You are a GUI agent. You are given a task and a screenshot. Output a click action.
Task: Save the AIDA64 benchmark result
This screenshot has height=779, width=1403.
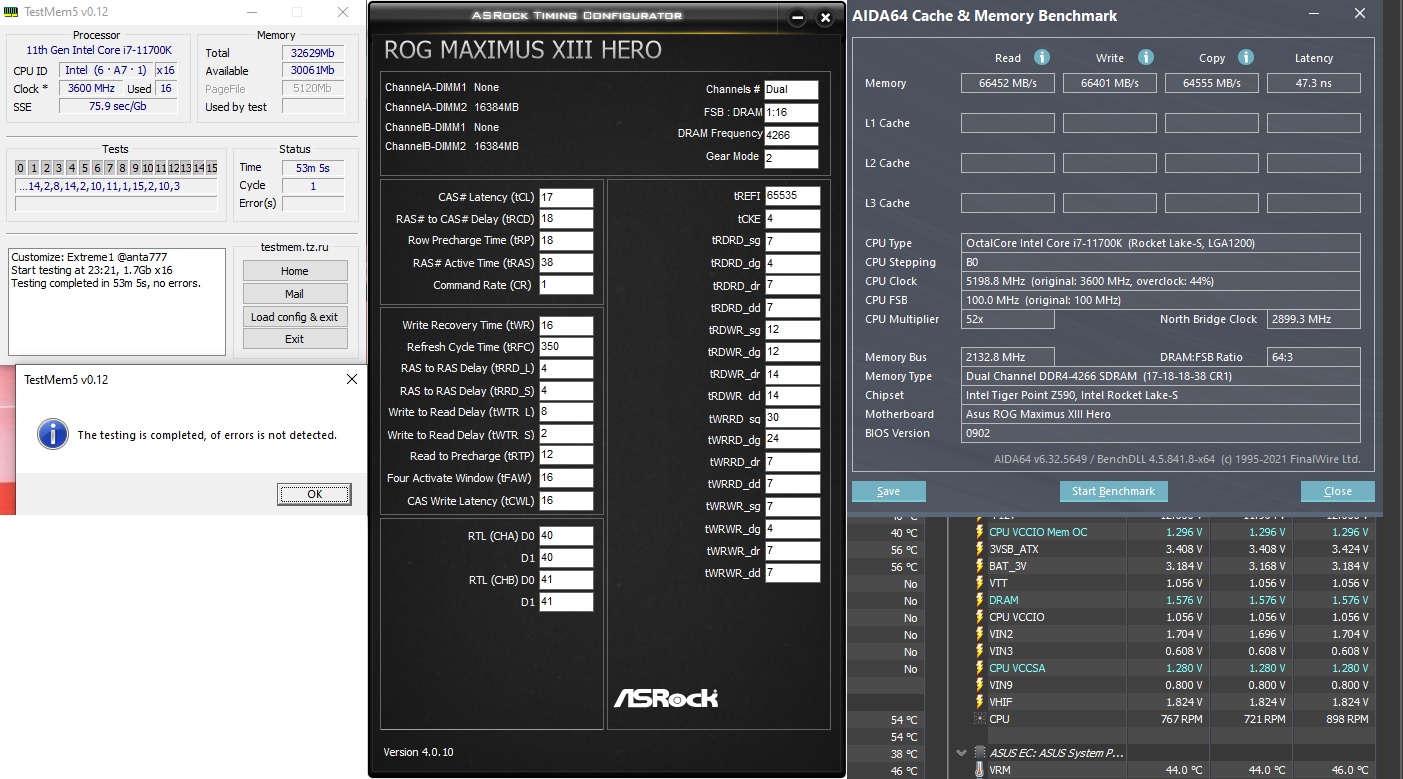pos(889,491)
